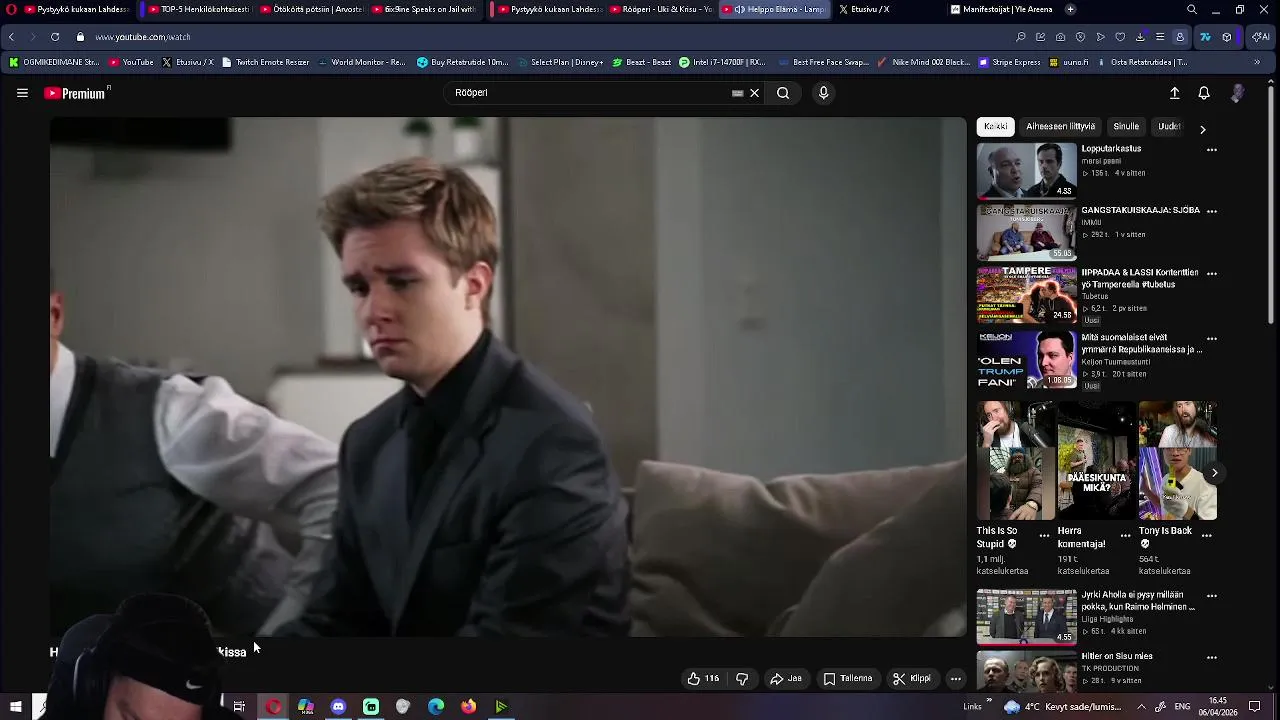Screen dimensions: 1280x720
Task: Open more actions menu beside Klippi
Action: click(x=955, y=678)
